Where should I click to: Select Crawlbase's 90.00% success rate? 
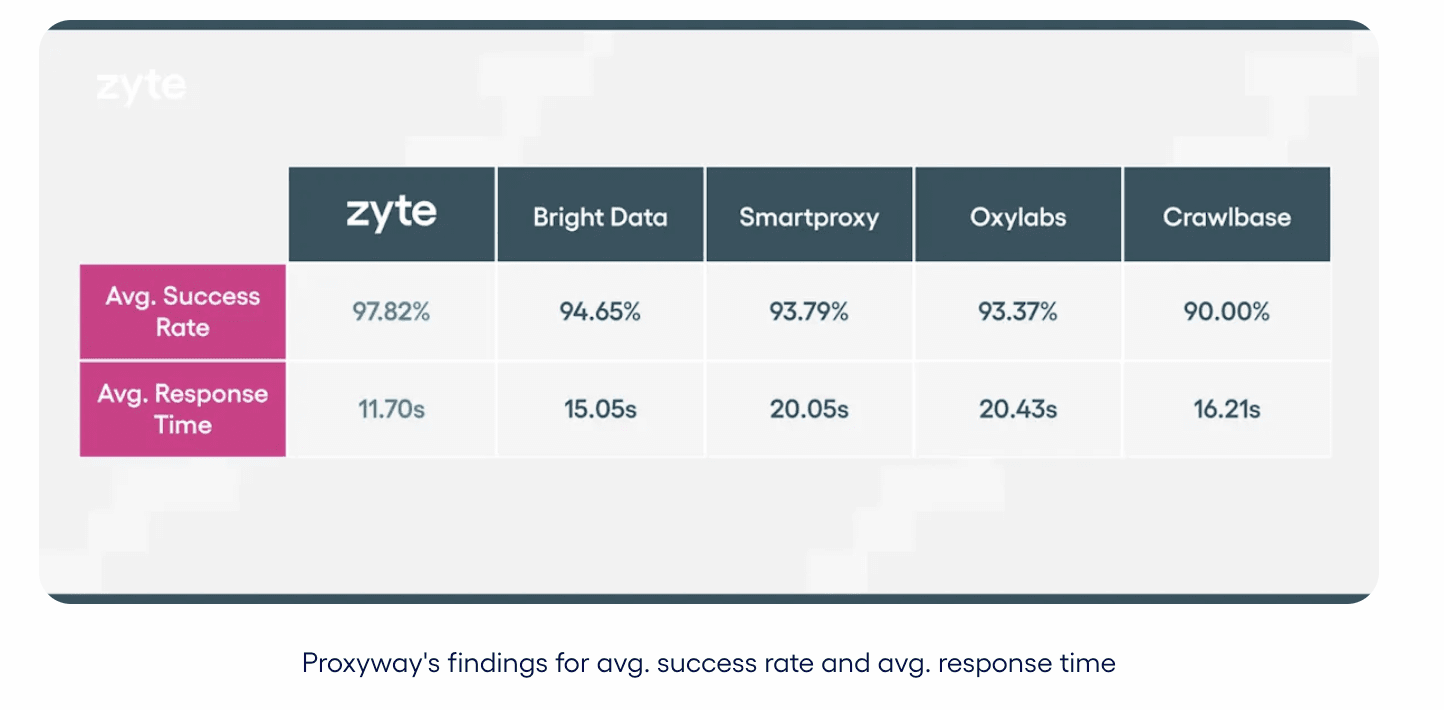[1227, 312]
